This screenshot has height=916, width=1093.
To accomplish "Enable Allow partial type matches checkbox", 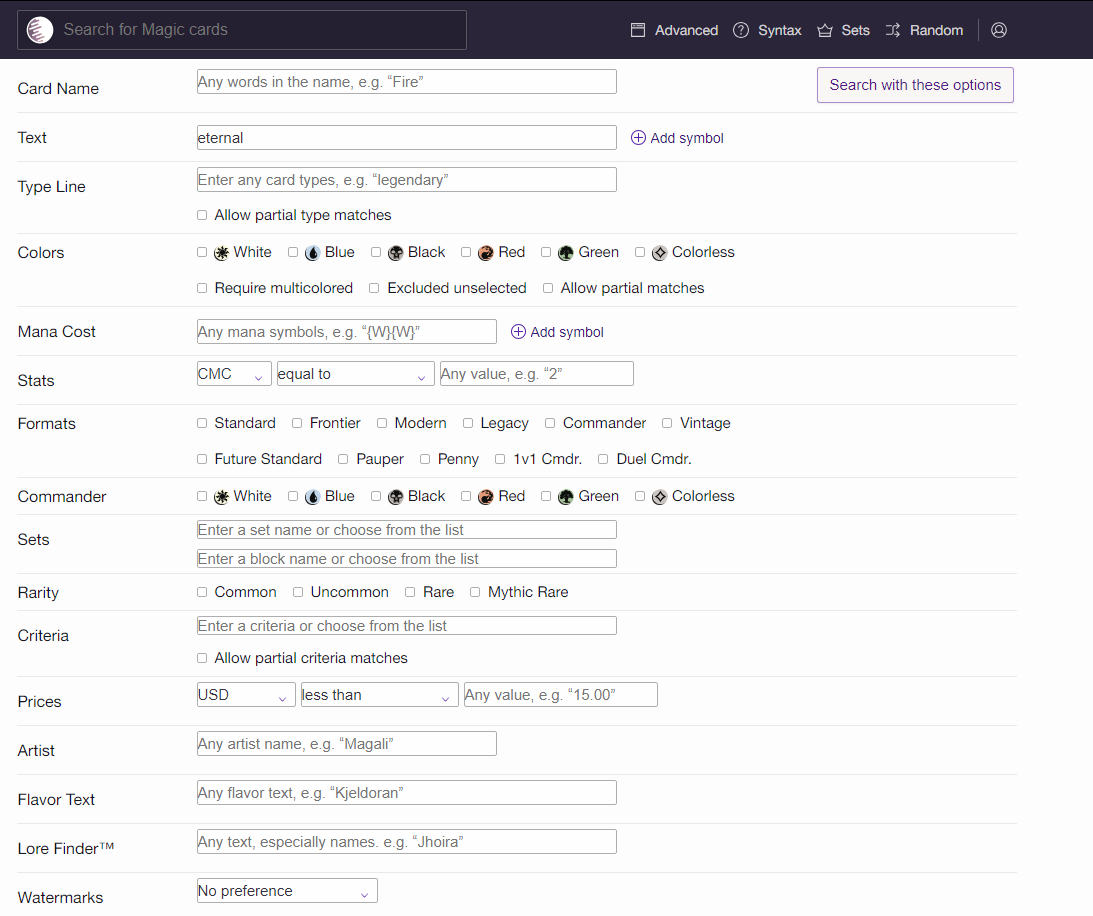I will 202,215.
